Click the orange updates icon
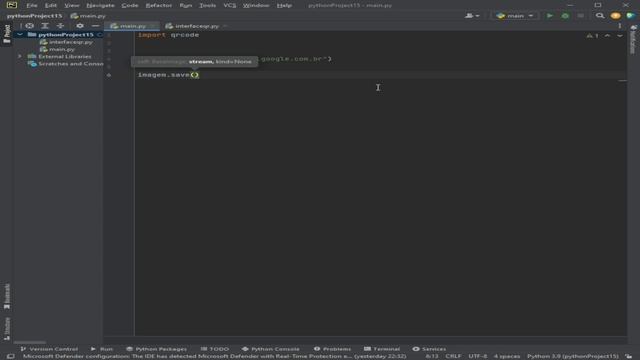This screenshot has height=360, width=640. click(x=616, y=16)
